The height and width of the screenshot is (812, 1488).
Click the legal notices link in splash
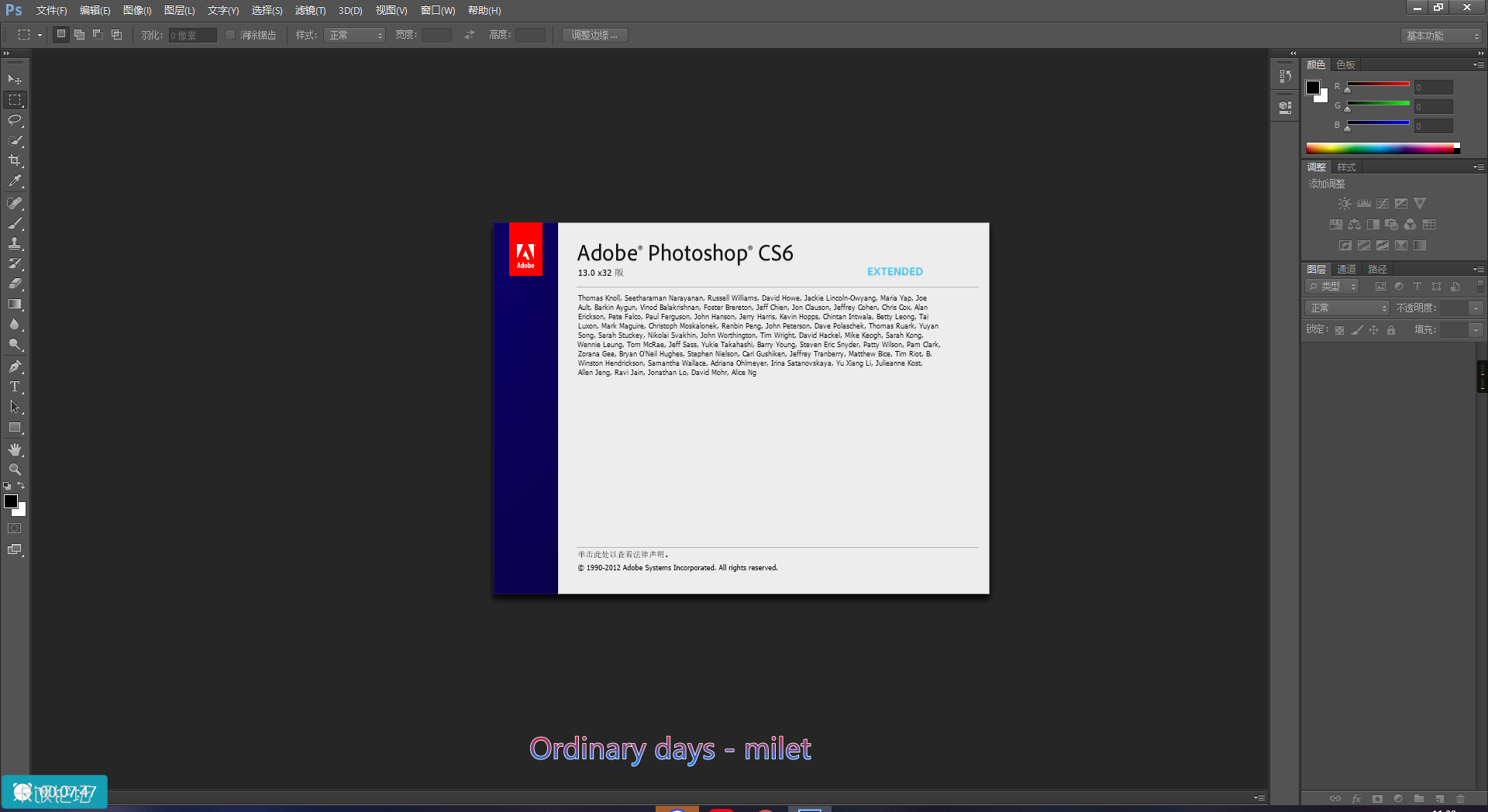pyautogui.click(x=622, y=555)
